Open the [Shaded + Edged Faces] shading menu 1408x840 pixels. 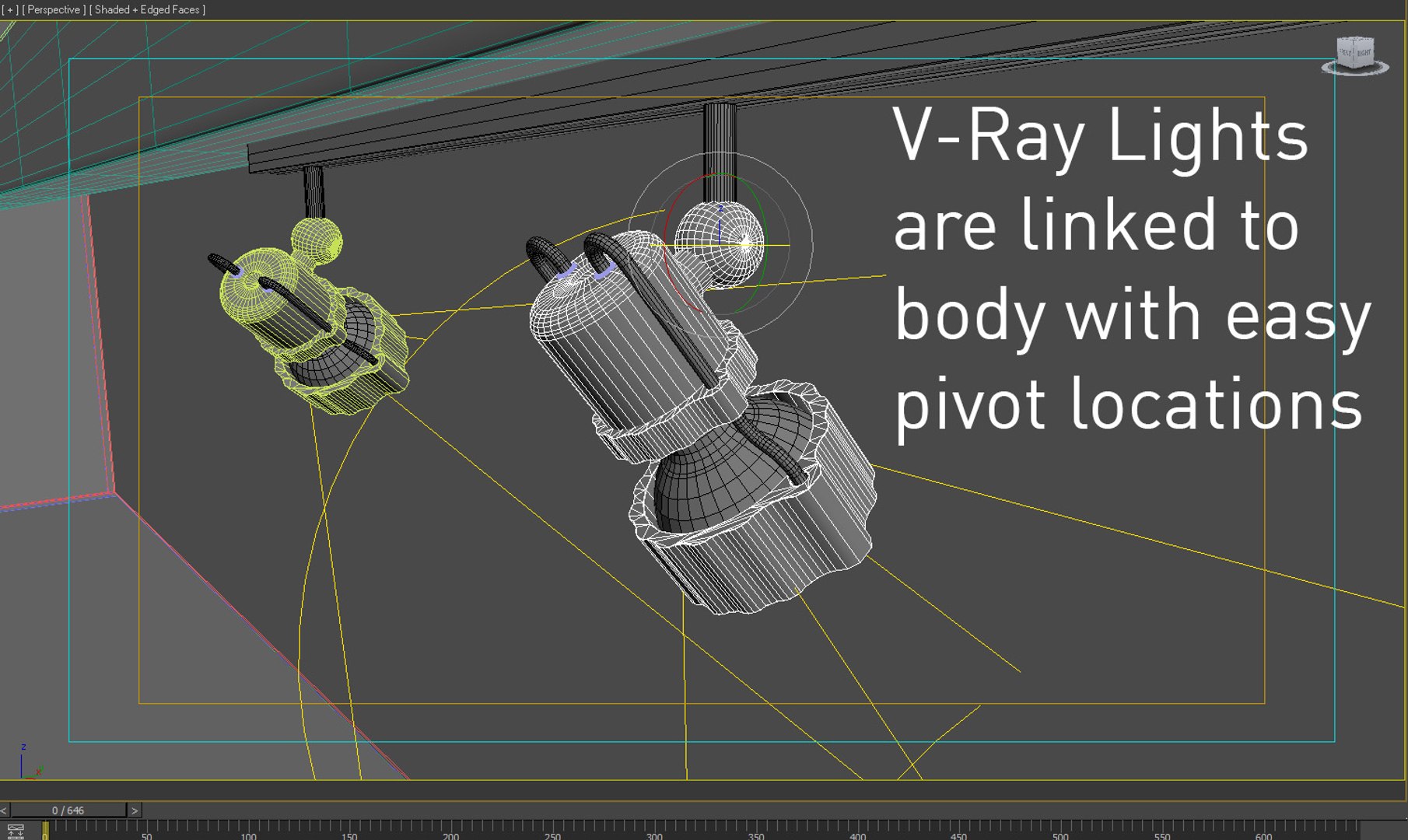(x=148, y=10)
